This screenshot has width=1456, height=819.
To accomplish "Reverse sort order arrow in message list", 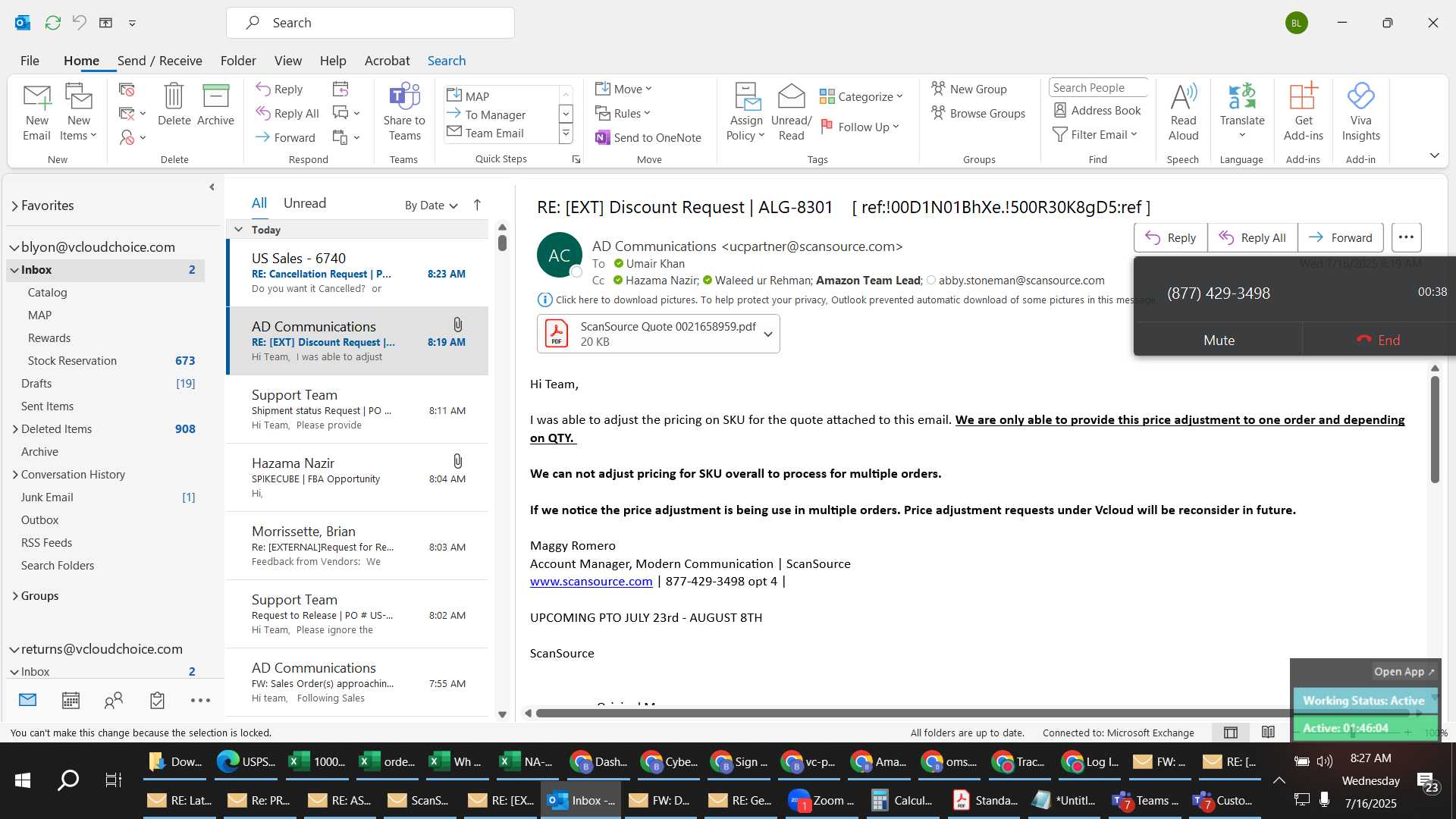I will [477, 205].
